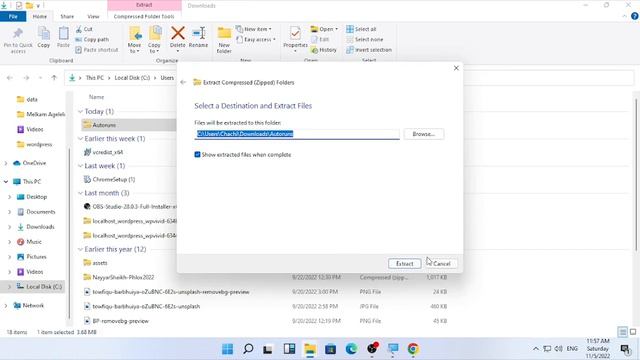The image size is (640, 360).
Task: Click the Name column header
Action: pyautogui.click(x=96, y=97)
